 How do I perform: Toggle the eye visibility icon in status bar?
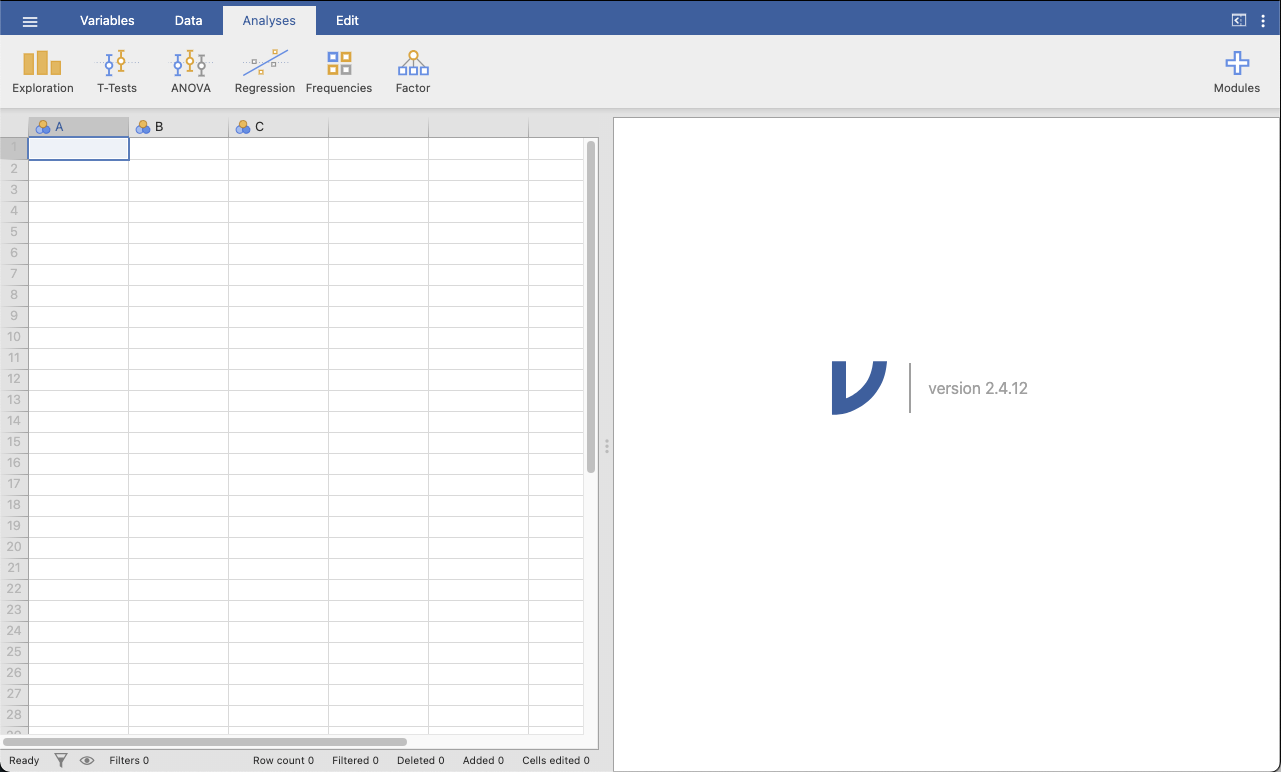[x=87, y=760]
